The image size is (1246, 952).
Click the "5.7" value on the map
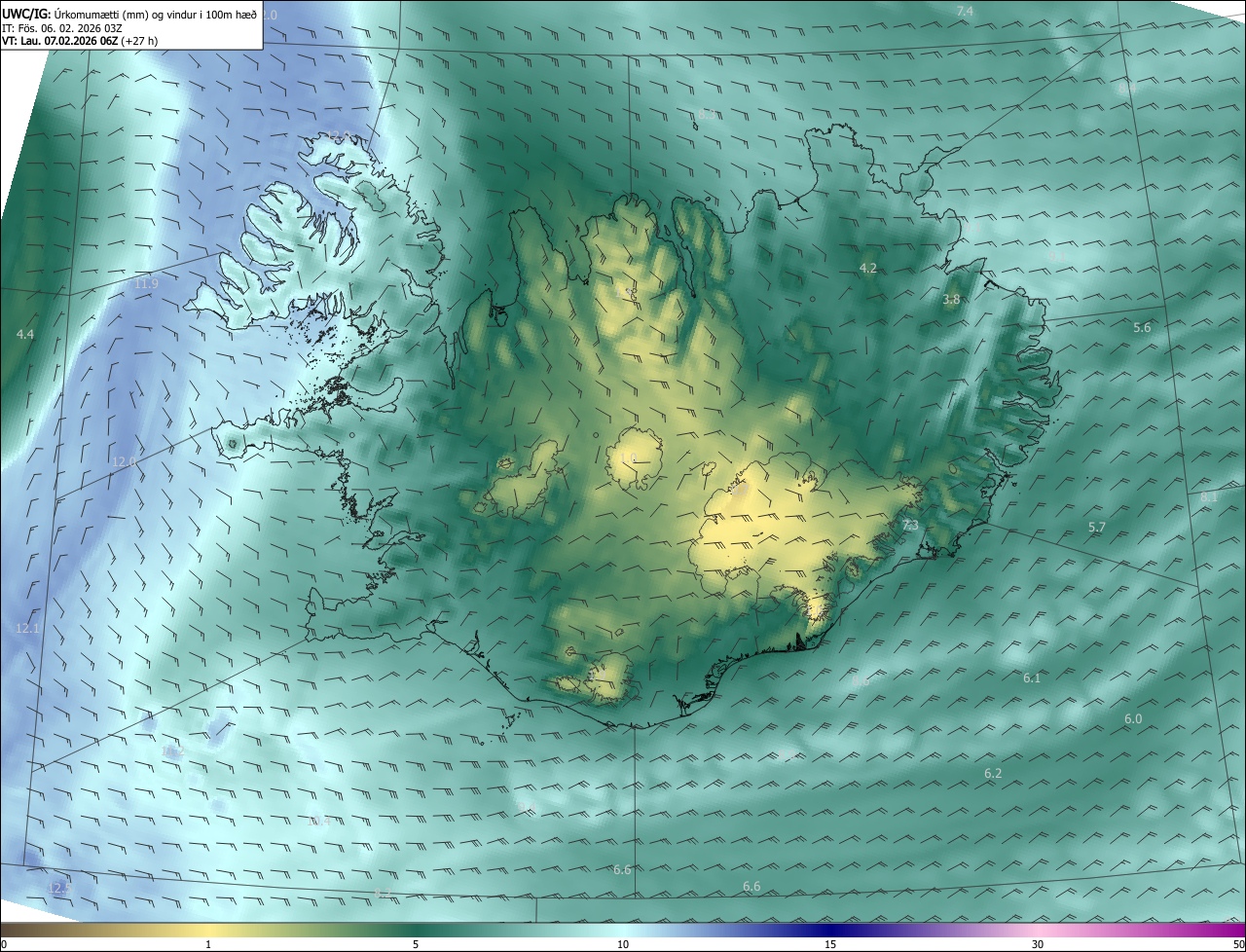pyautogui.click(x=1097, y=527)
